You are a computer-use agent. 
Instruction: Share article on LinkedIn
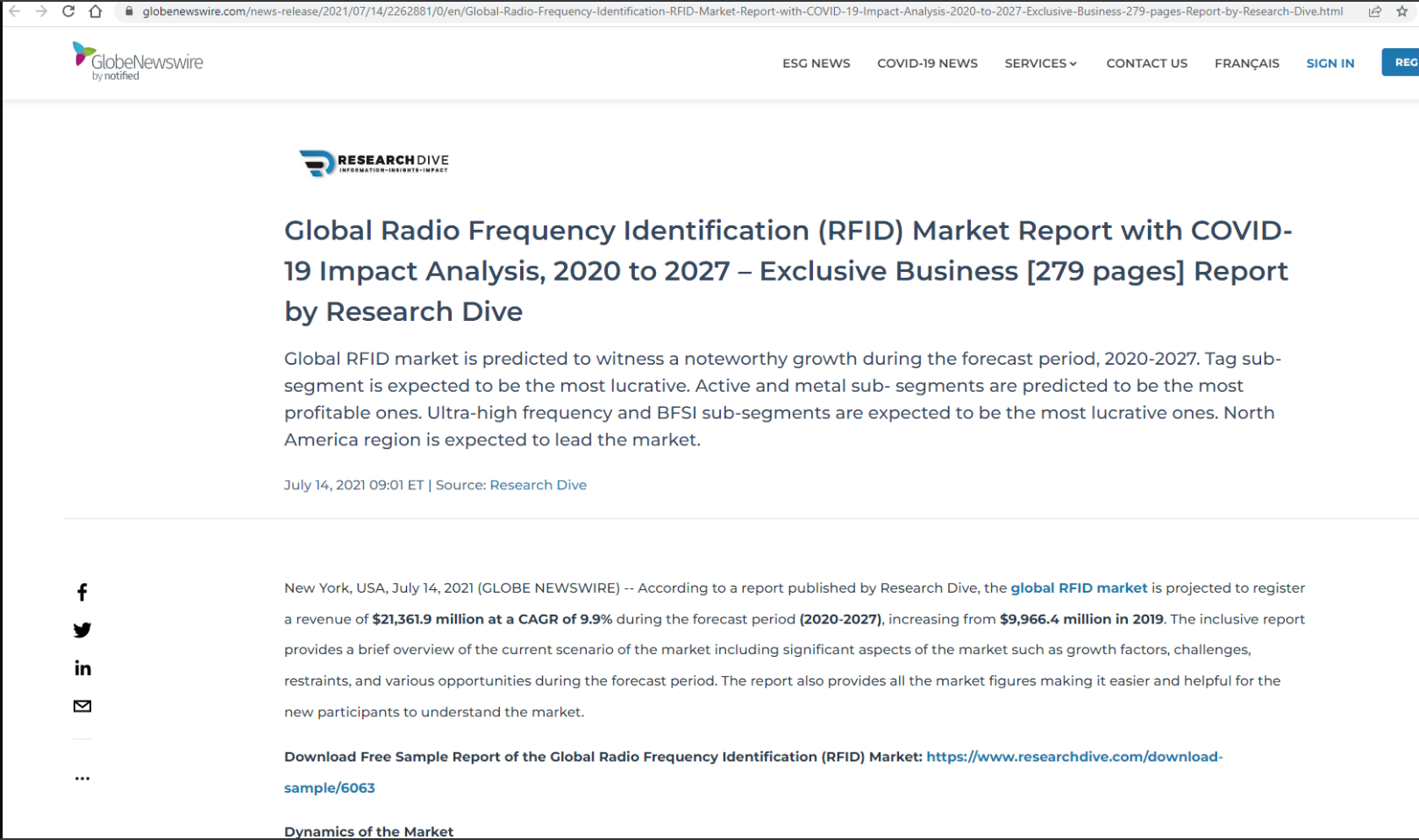82,668
